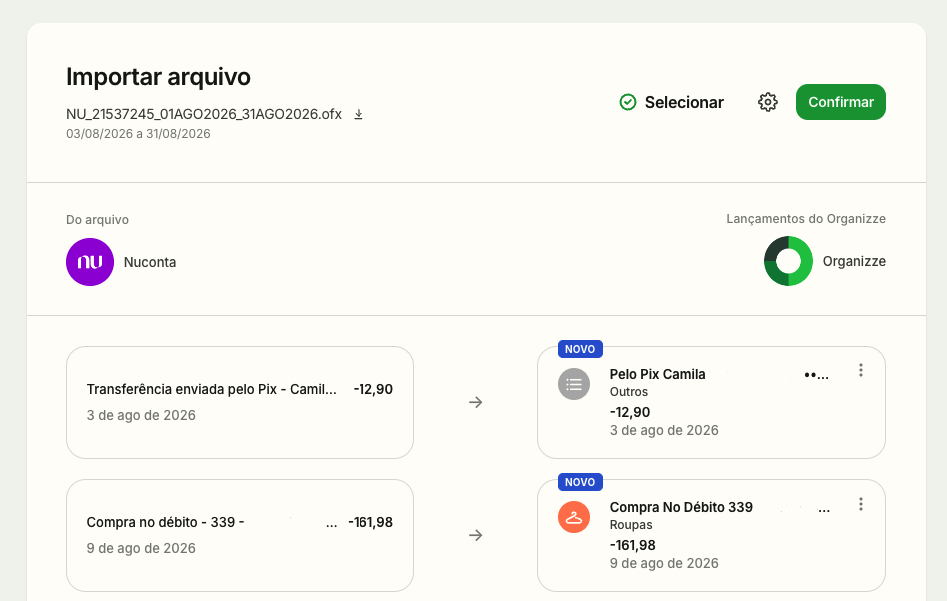
Task: Open options menu for Pelo Pix Camila
Action: click(x=861, y=370)
